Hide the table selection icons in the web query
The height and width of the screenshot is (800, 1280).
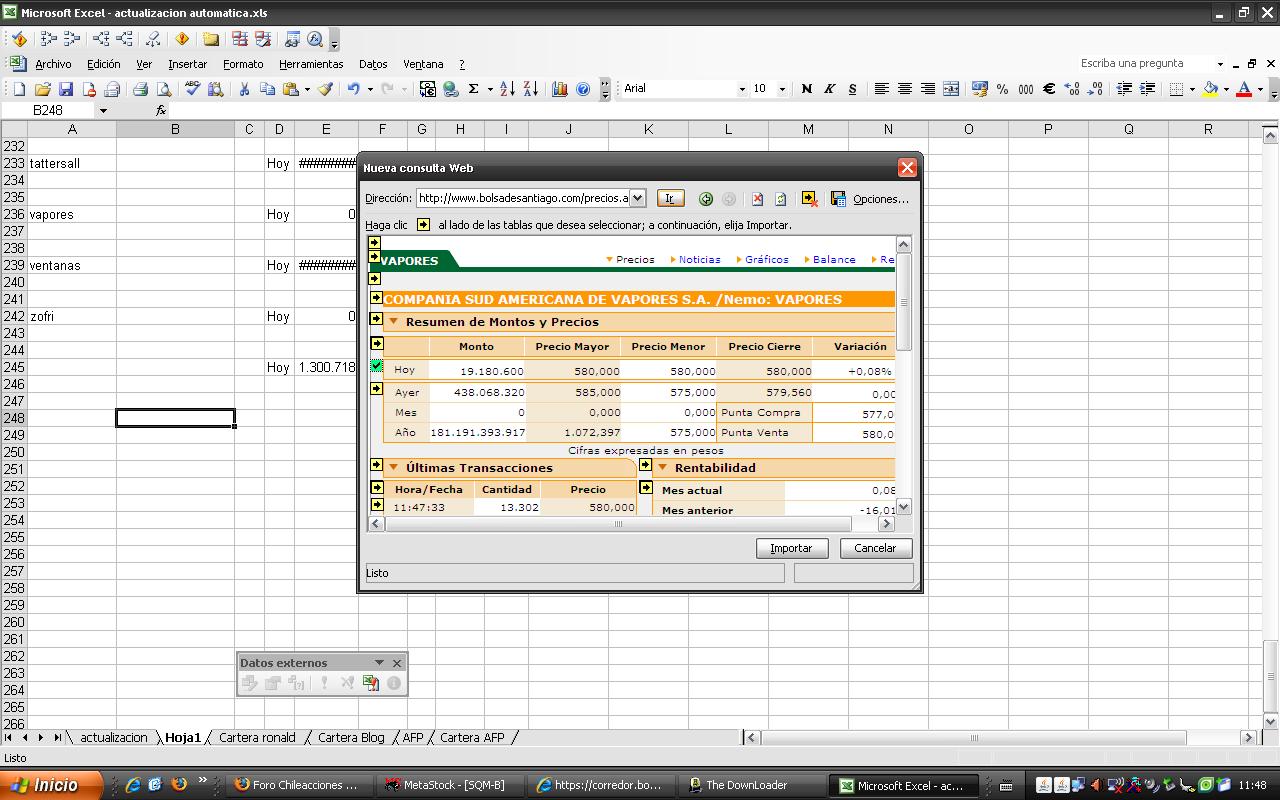[x=810, y=199]
